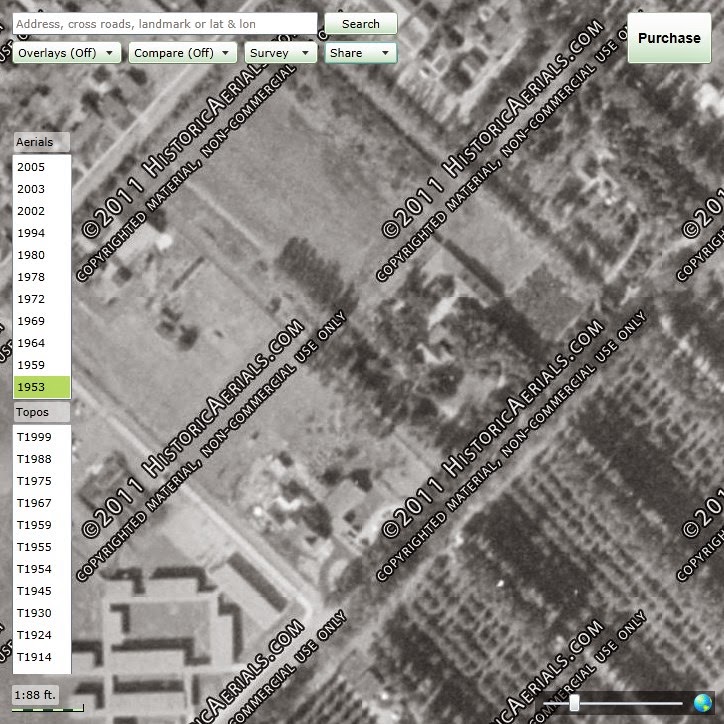Open the Survey dropdown menu
724x724 pixels.
coord(280,53)
